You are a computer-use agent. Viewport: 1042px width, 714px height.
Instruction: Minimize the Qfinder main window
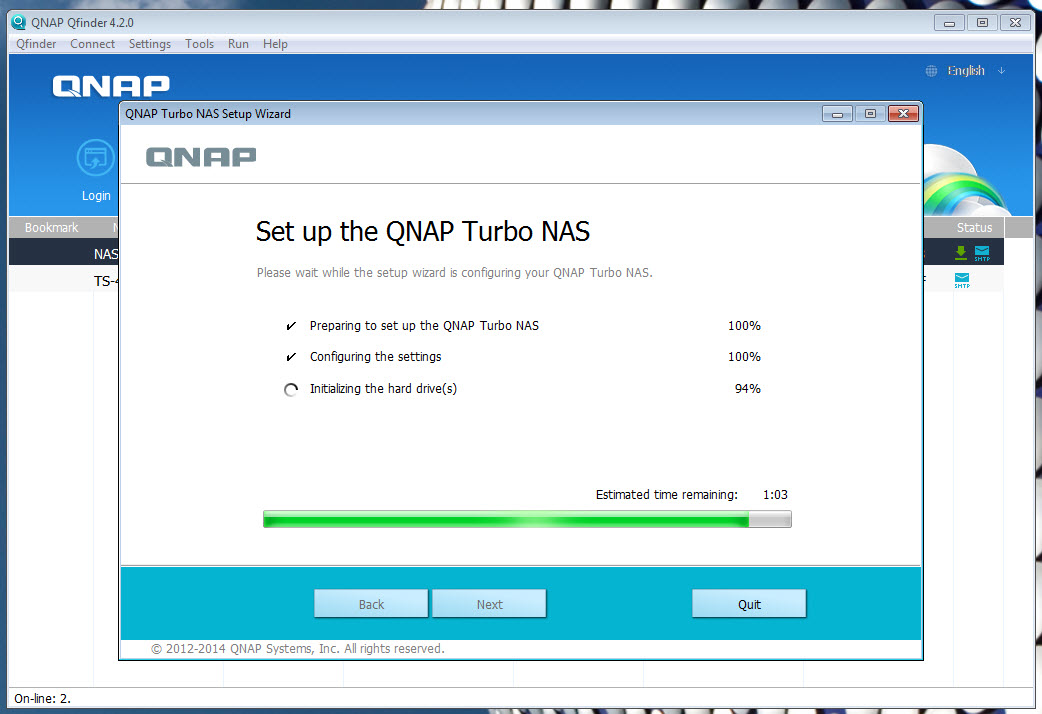coord(949,23)
